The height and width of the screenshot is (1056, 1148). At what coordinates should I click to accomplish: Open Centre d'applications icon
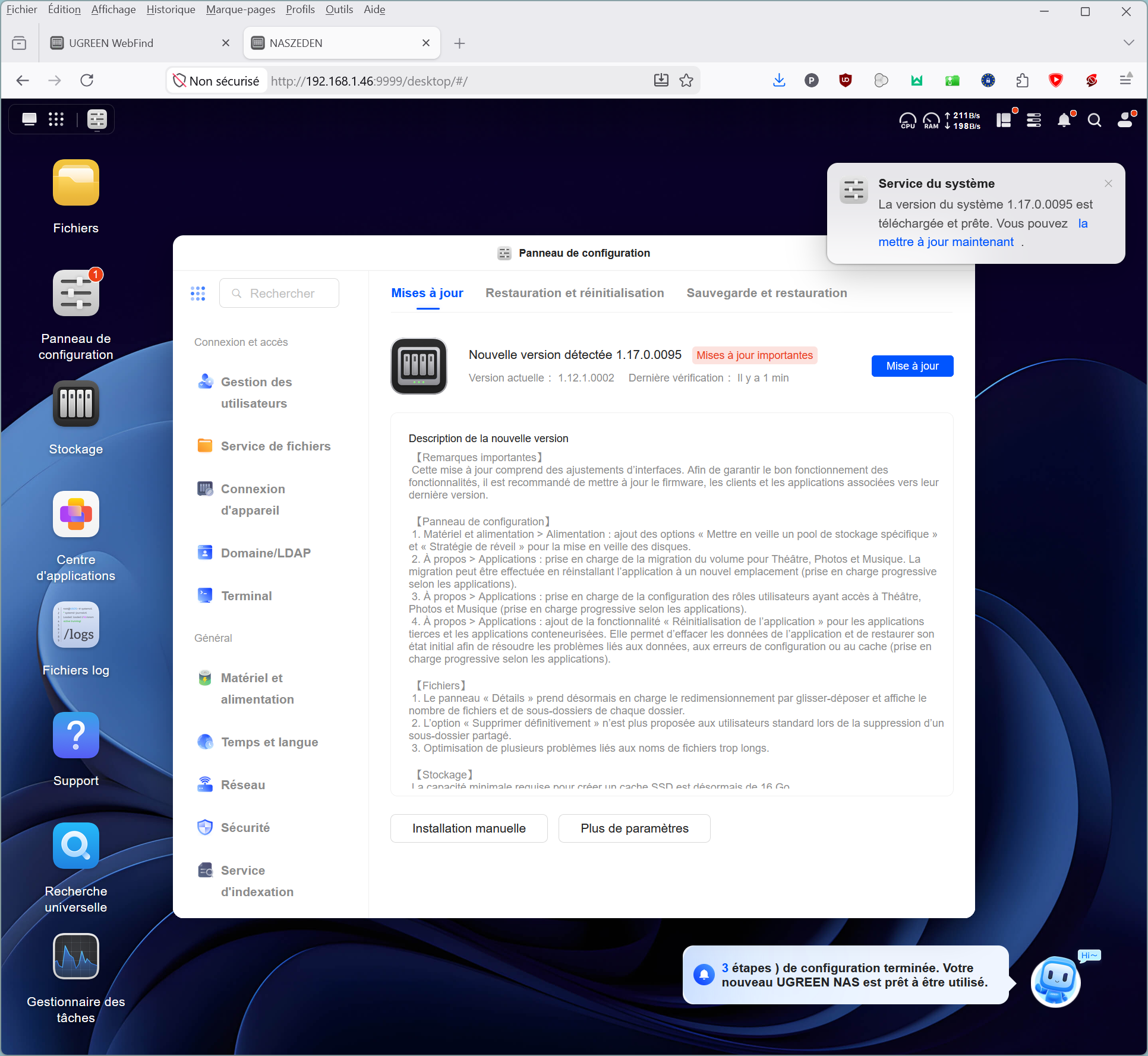click(x=76, y=514)
